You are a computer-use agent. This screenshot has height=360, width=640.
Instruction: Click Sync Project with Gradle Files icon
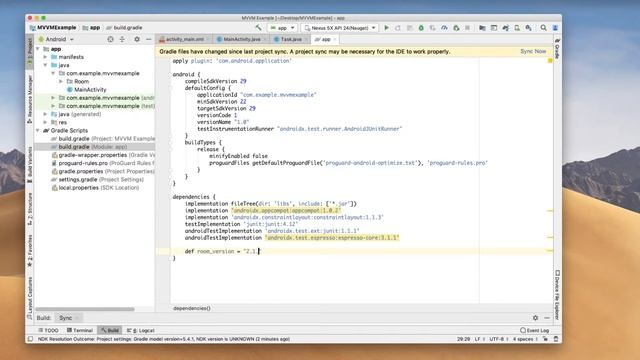tap(506, 28)
